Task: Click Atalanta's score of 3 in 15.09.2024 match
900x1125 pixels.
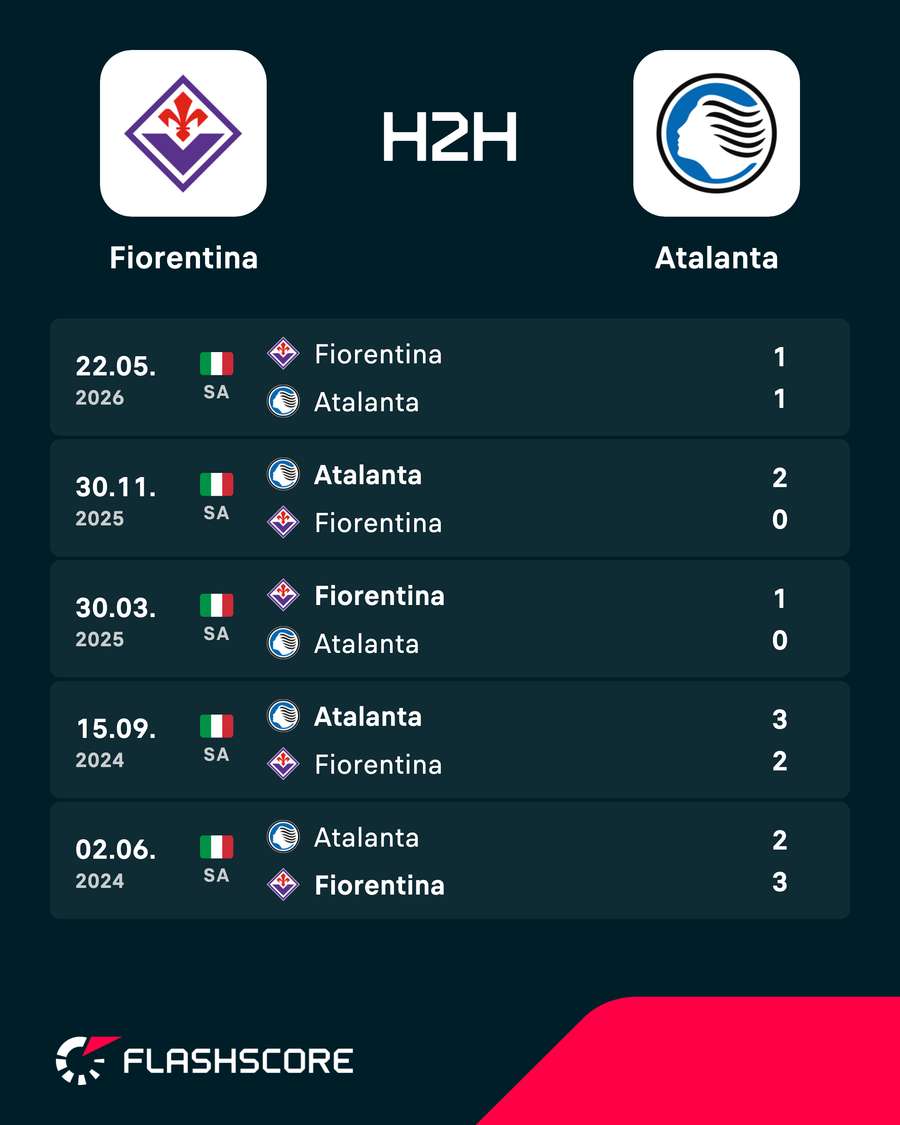Action: (x=780, y=719)
